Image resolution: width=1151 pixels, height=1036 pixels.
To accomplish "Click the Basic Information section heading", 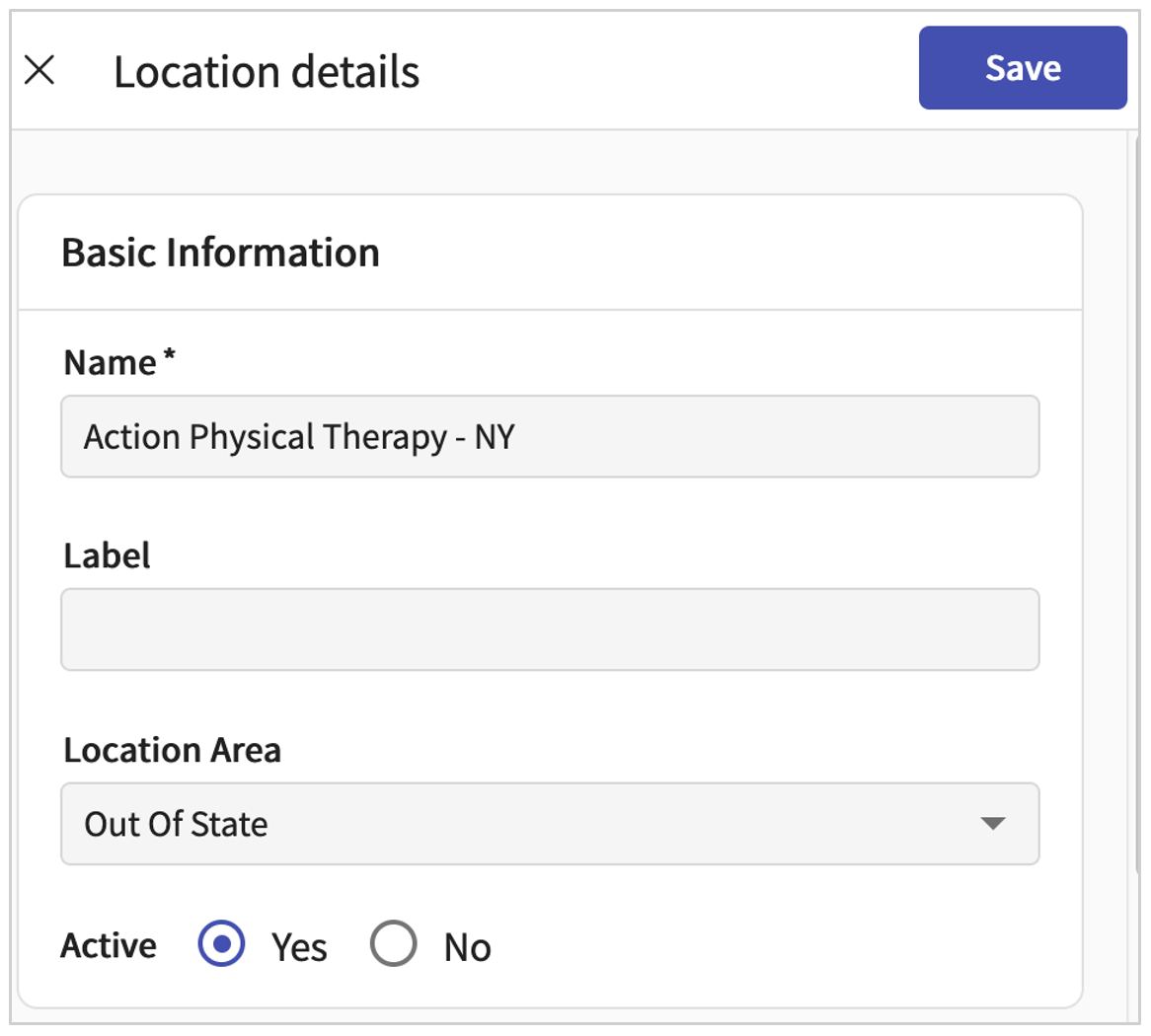I will click(220, 253).
